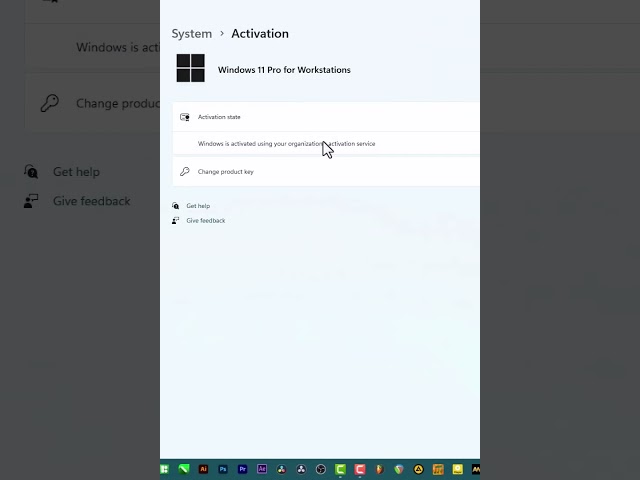Launch Adobe After Effects from the taskbar
The height and width of the screenshot is (480, 640).
[x=262, y=469]
